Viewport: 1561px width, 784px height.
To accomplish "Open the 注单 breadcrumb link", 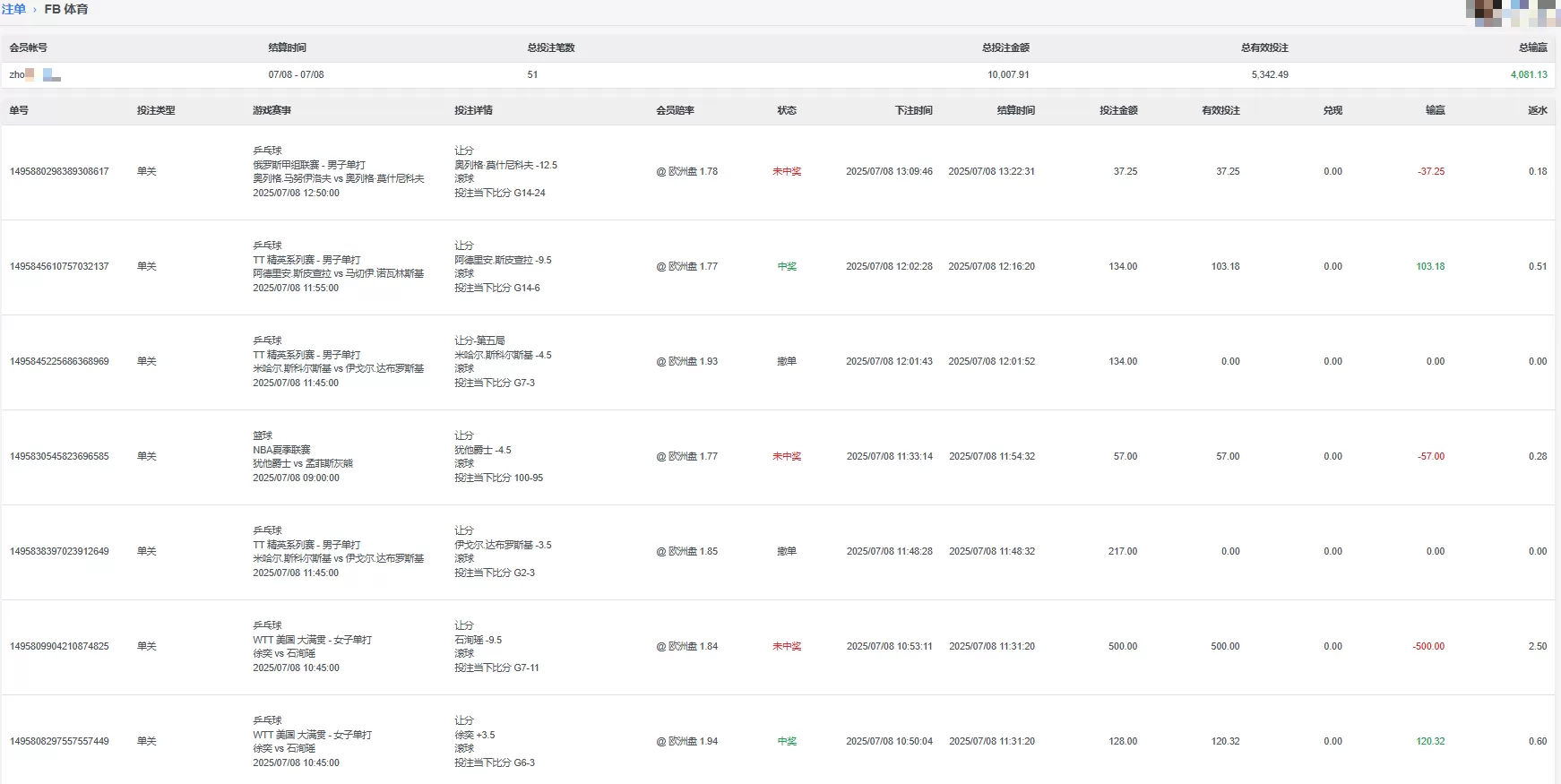I will [13, 9].
